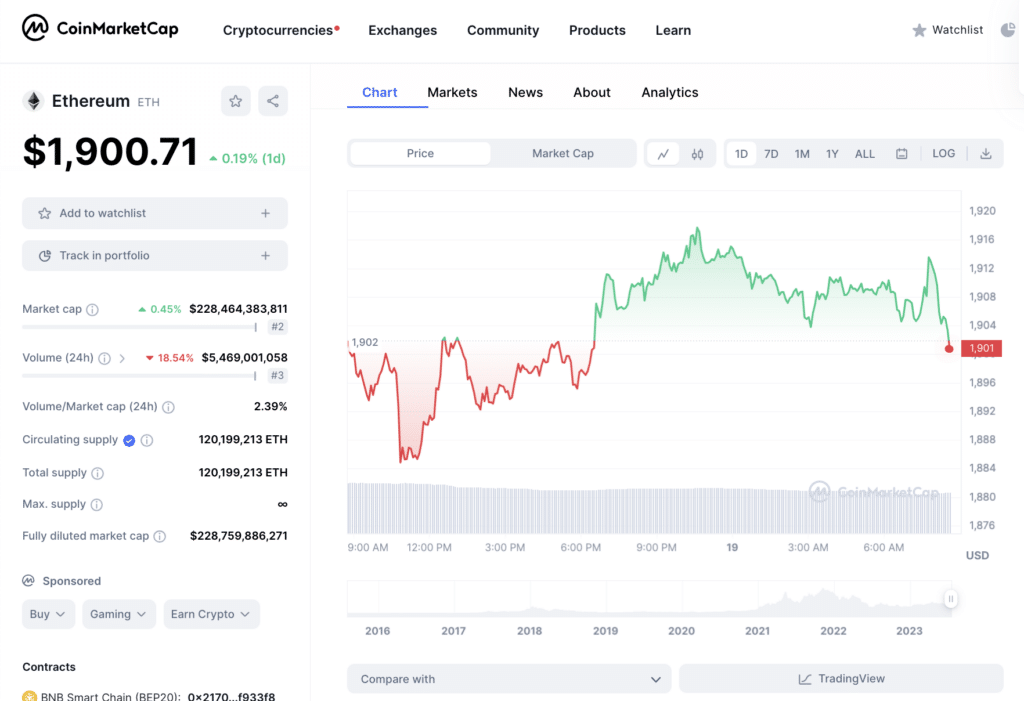Switch to the Analytics tab
The height and width of the screenshot is (701, 1024).
669,93
